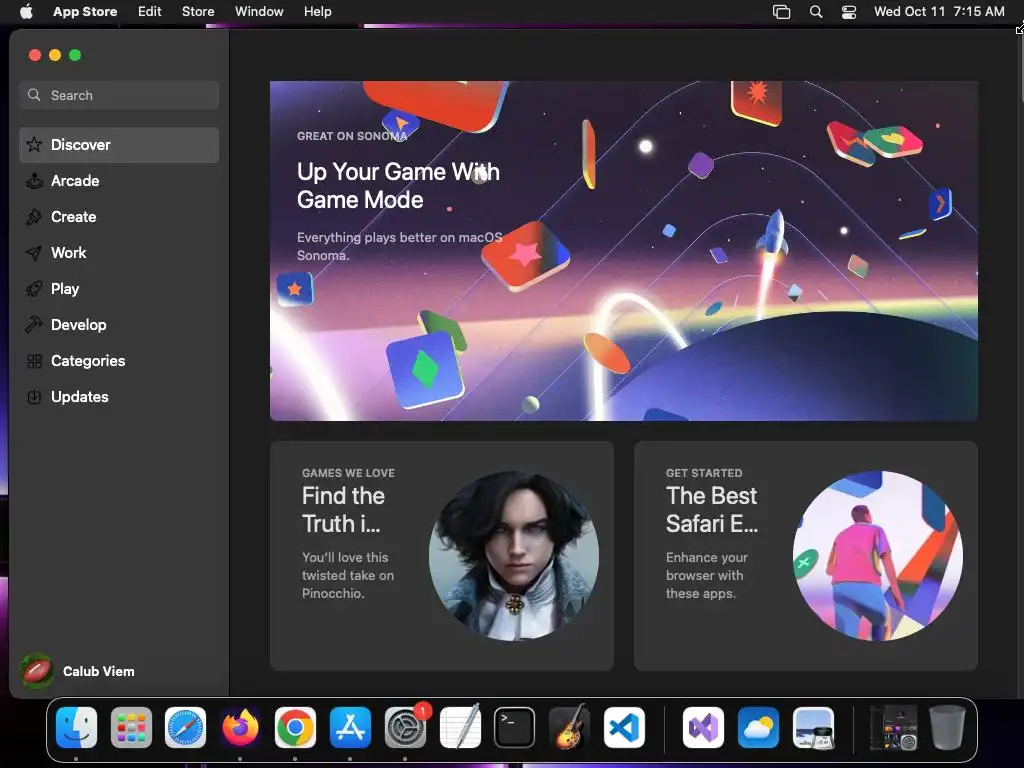Open the Discover section star icon

pyautogui.click(x=34, y=144)
